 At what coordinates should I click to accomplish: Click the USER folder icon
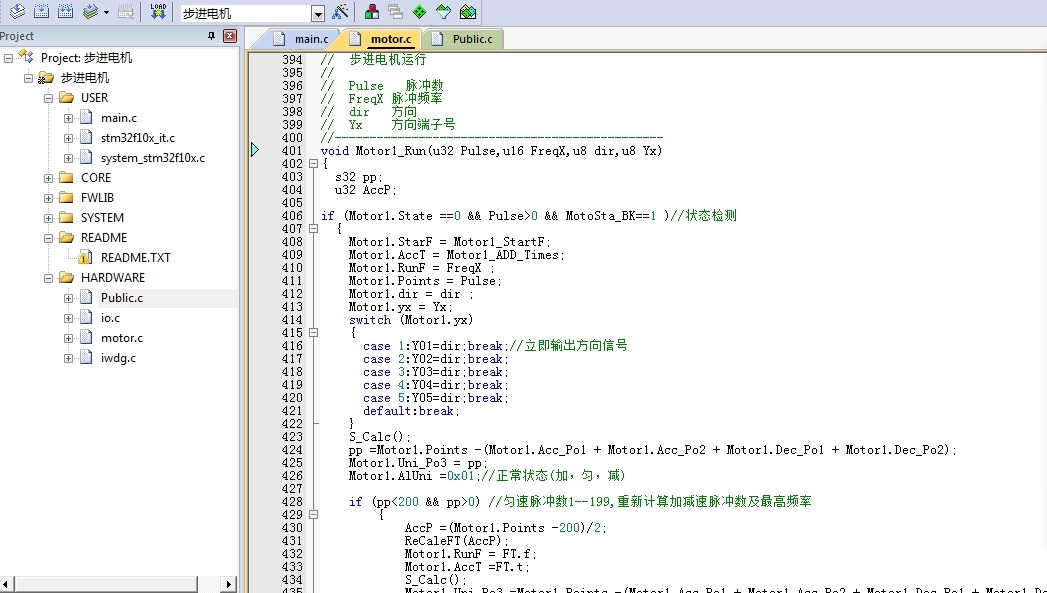(x=66, y=97)
